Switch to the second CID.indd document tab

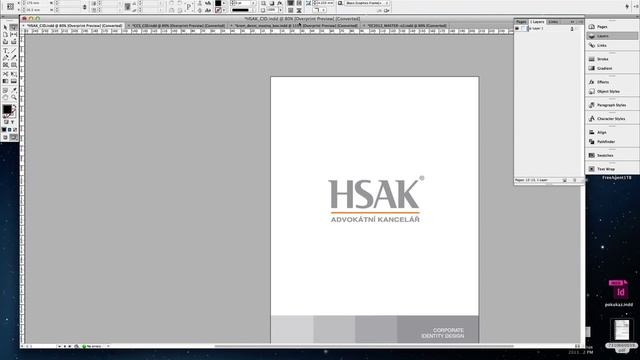pyautogui.click(x=177, y=25)
